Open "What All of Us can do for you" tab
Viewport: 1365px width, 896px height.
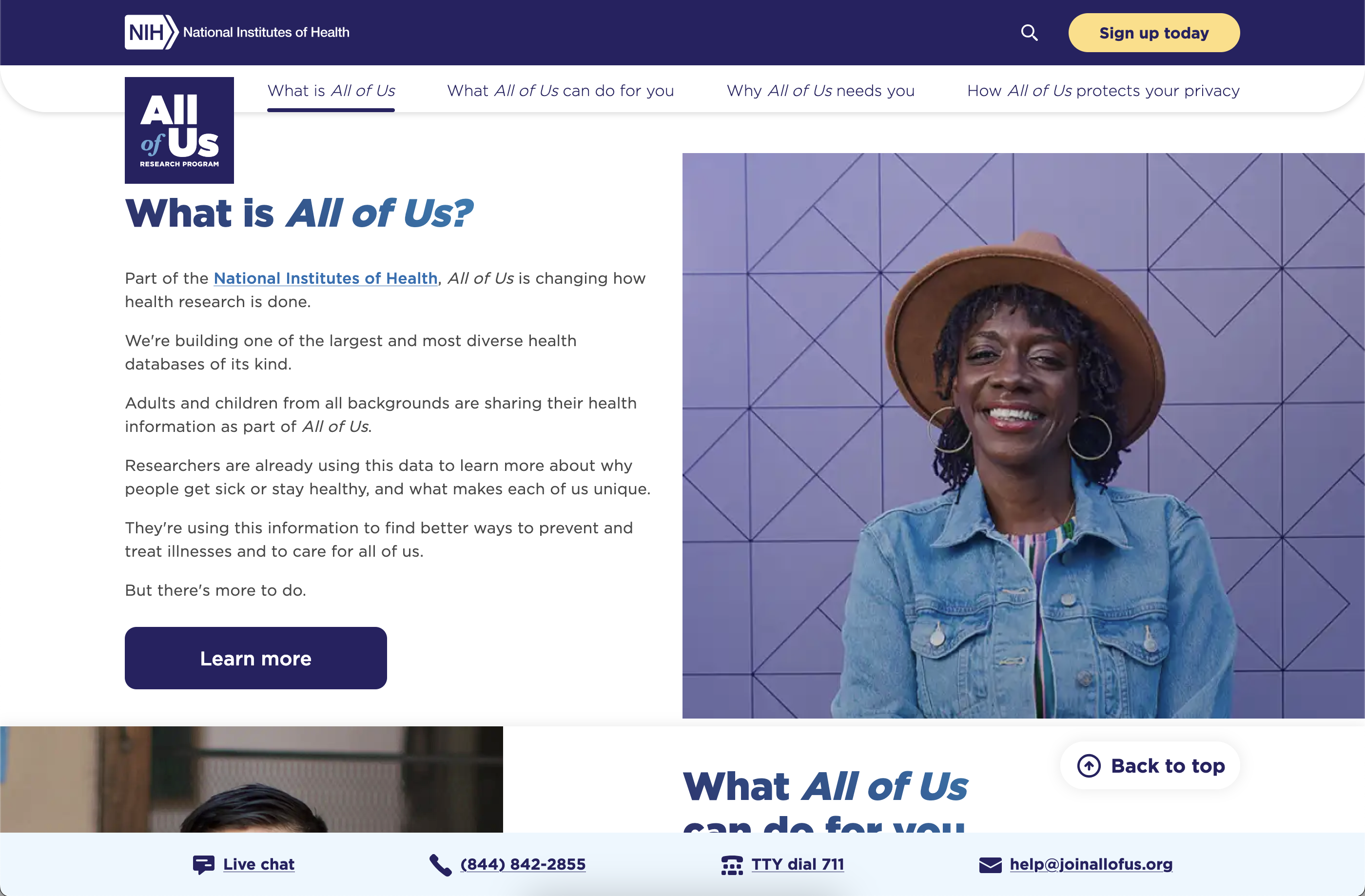coord(560,91)
